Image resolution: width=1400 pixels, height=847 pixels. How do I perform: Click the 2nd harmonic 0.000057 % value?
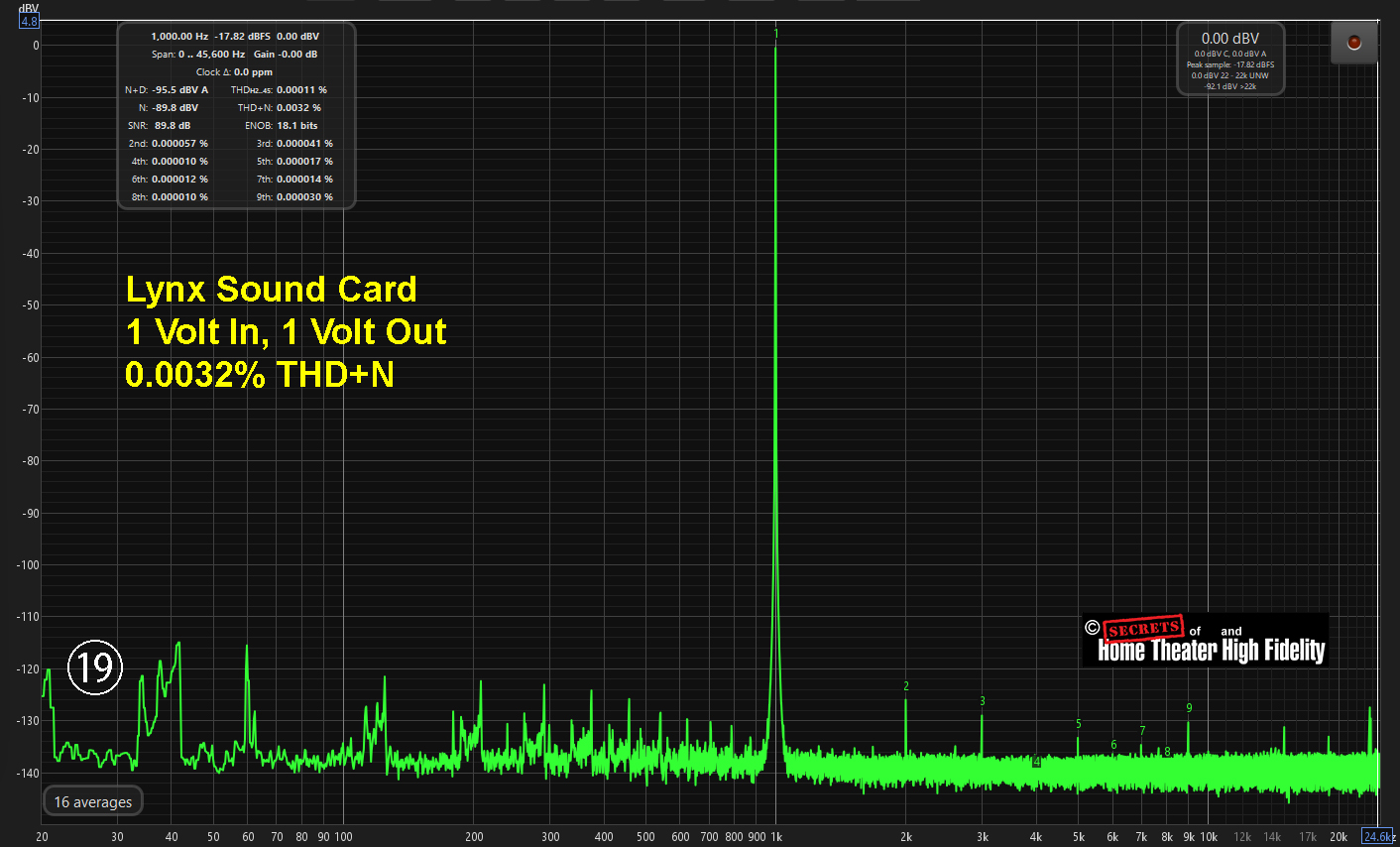pos(179,143)
